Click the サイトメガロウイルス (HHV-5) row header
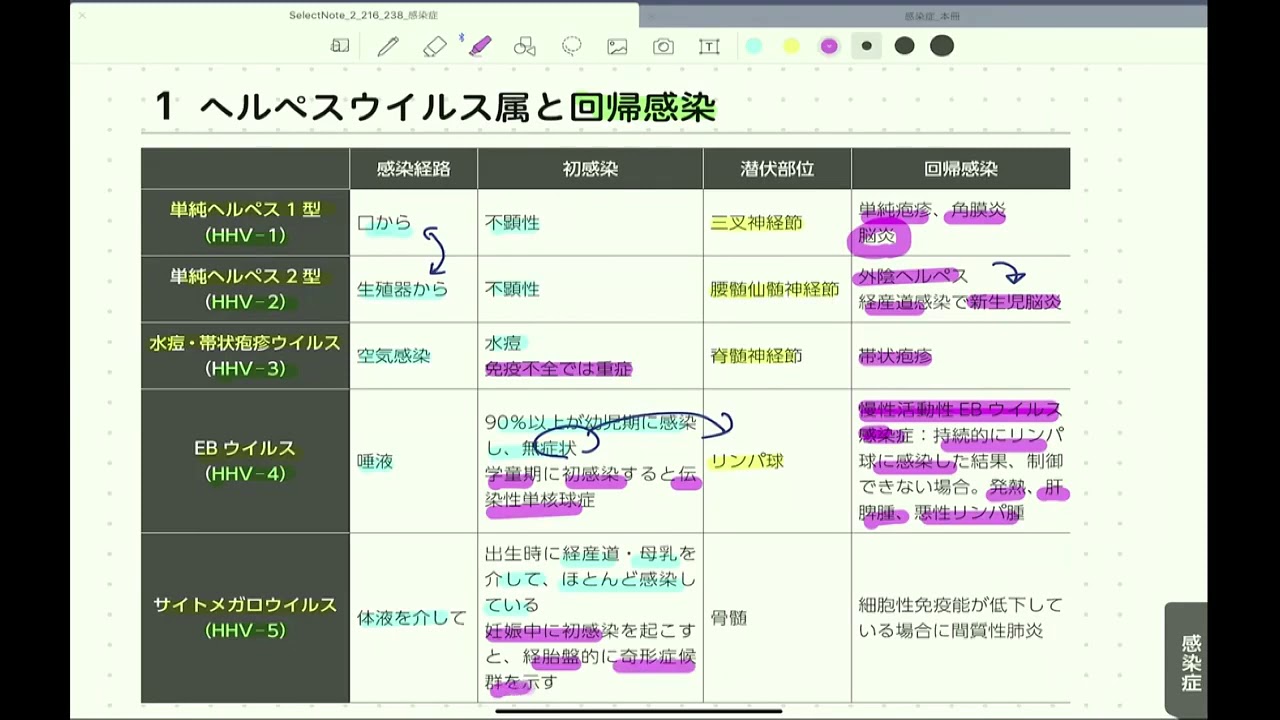This screenshot has height=720, width=1280. tap(245, 617)
